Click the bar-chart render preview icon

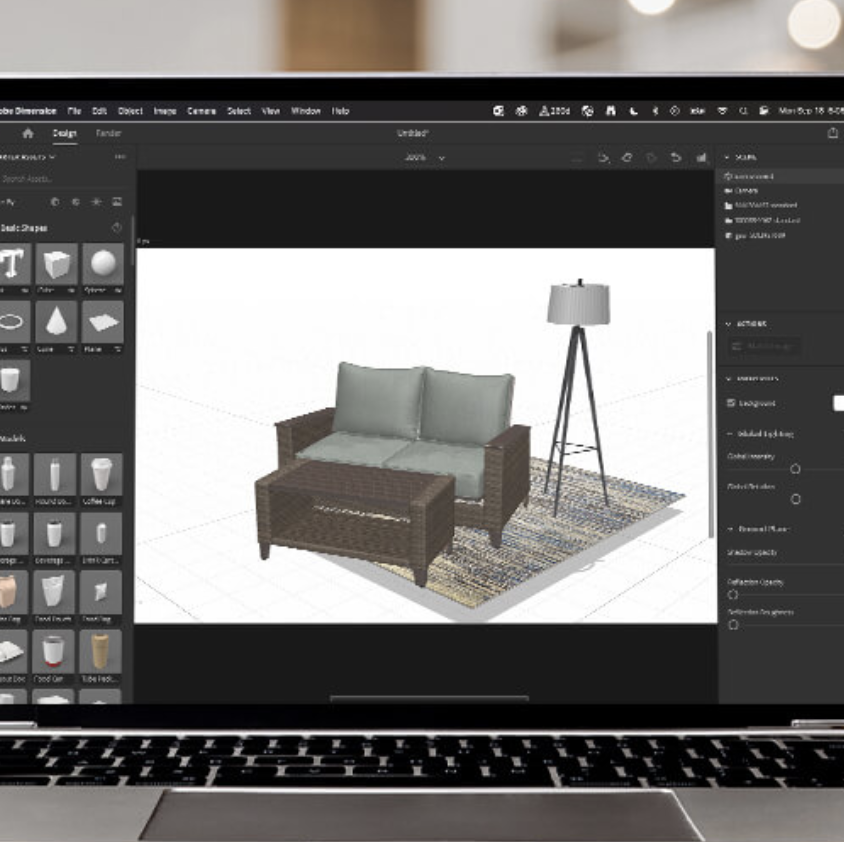pyautogui.click(x=701, y=158)
